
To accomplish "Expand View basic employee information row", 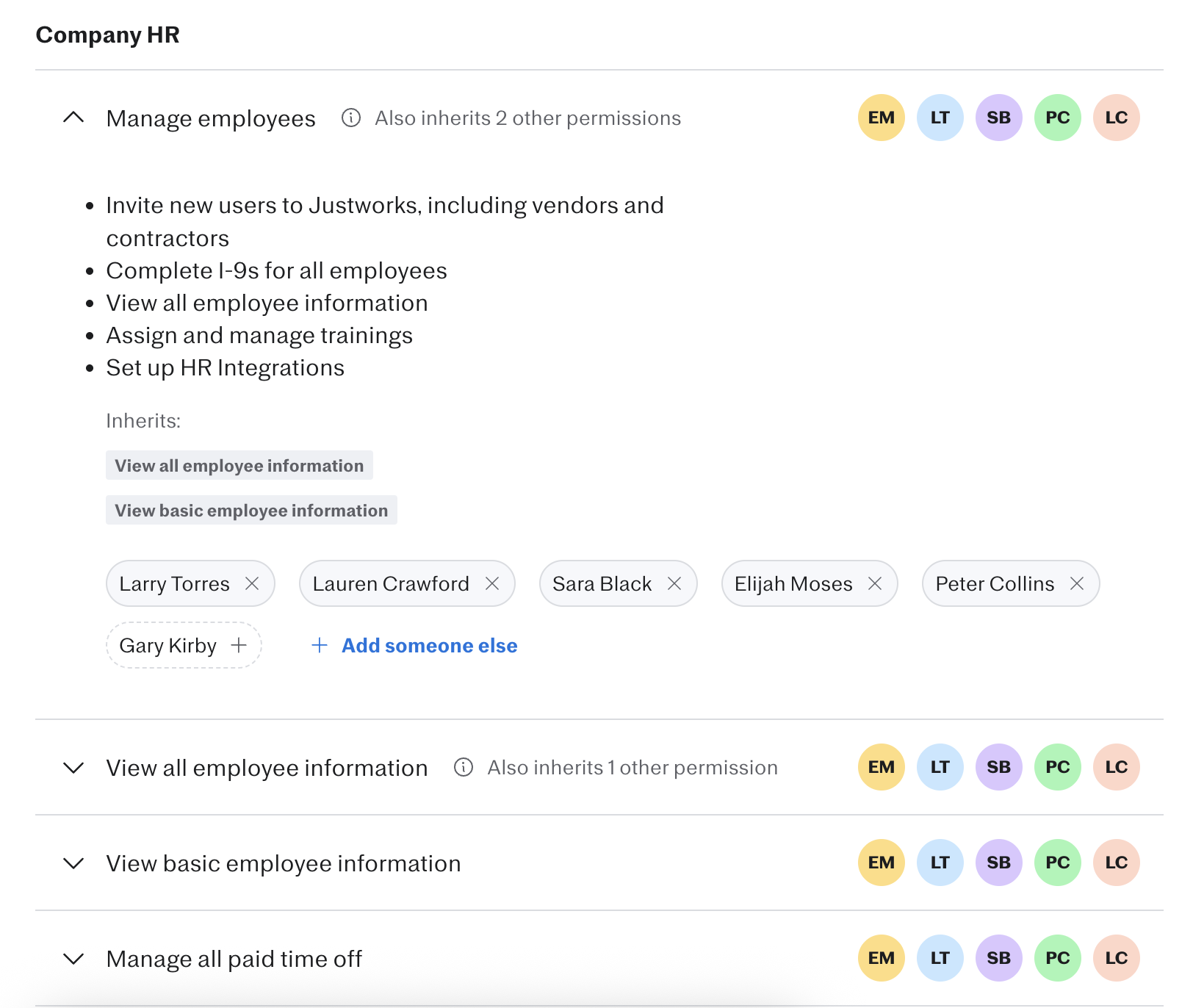I will pos(73,863).
